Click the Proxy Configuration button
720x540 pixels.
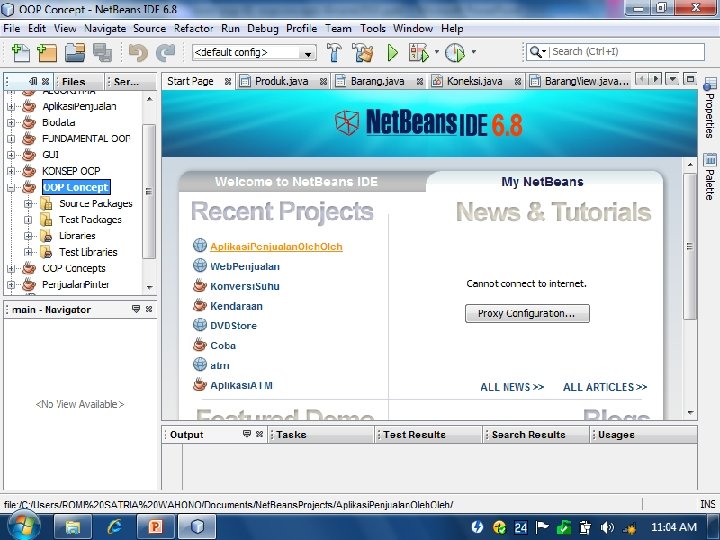point(527,314)
